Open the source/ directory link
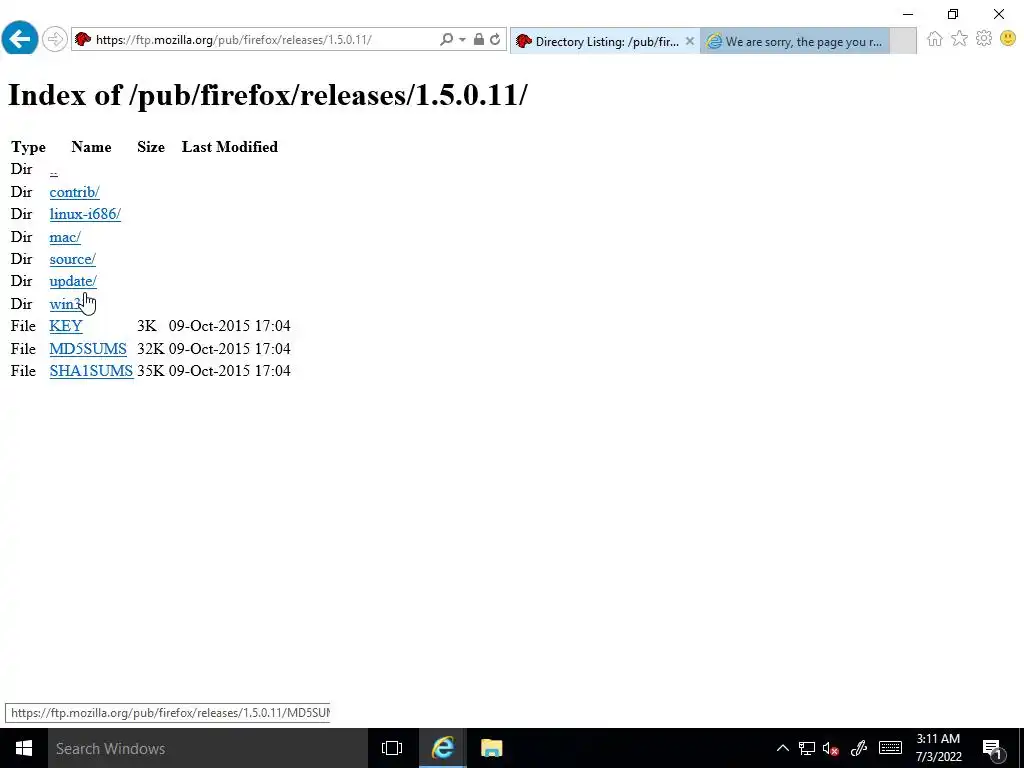The height and width of the screenshot is (768, 1024). click(72, 259)
